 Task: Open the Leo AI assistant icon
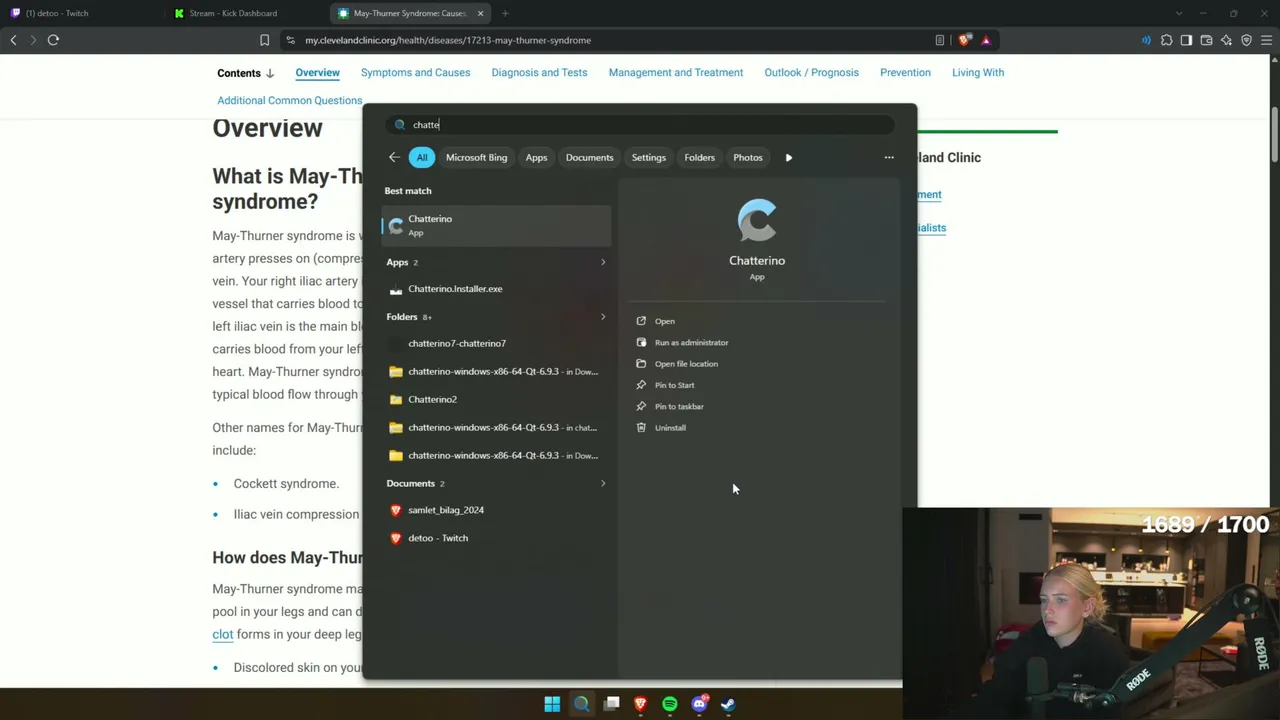1226,40
